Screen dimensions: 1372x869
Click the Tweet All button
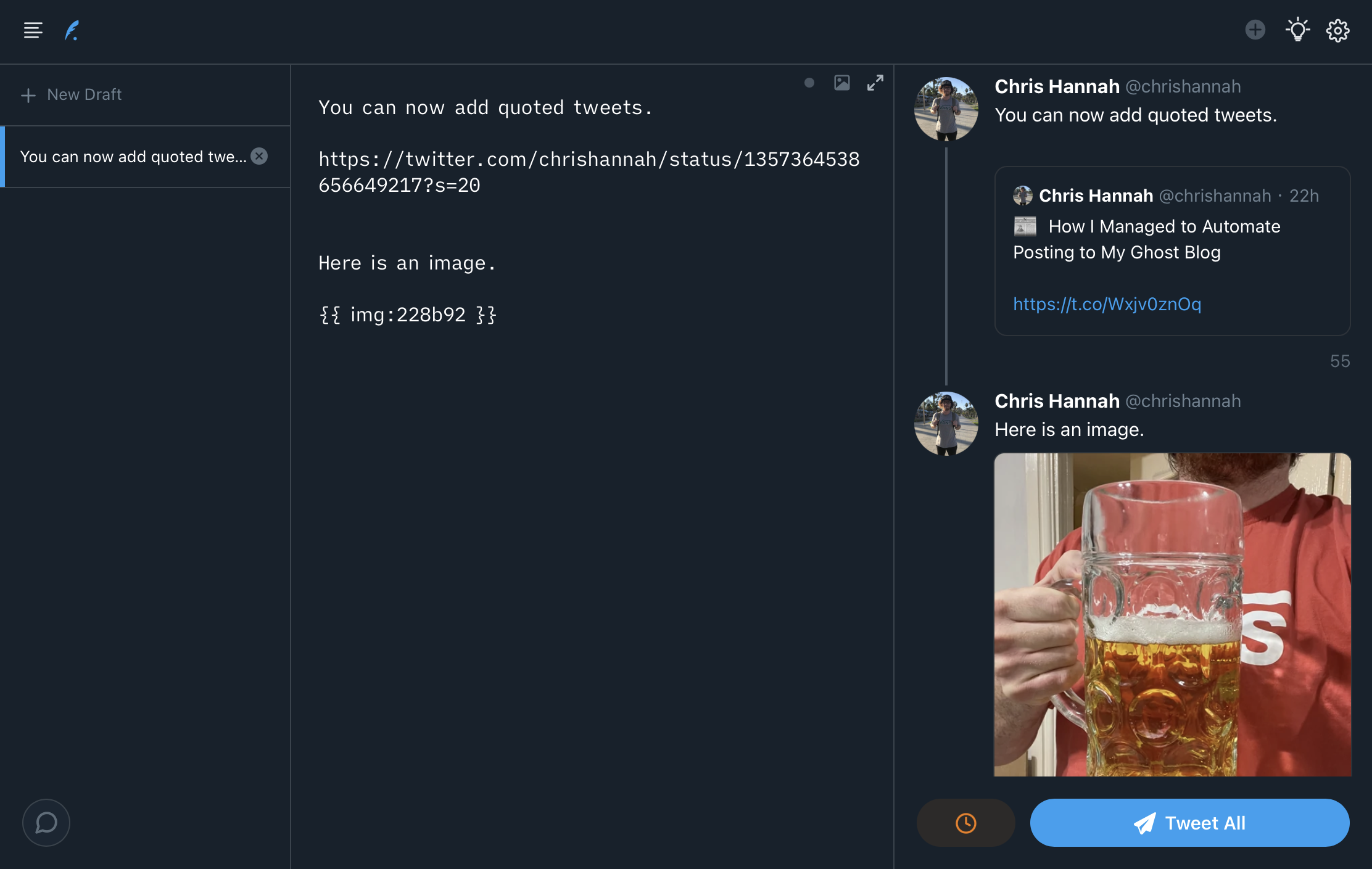pyautogui.click(x=1189, y=823)
